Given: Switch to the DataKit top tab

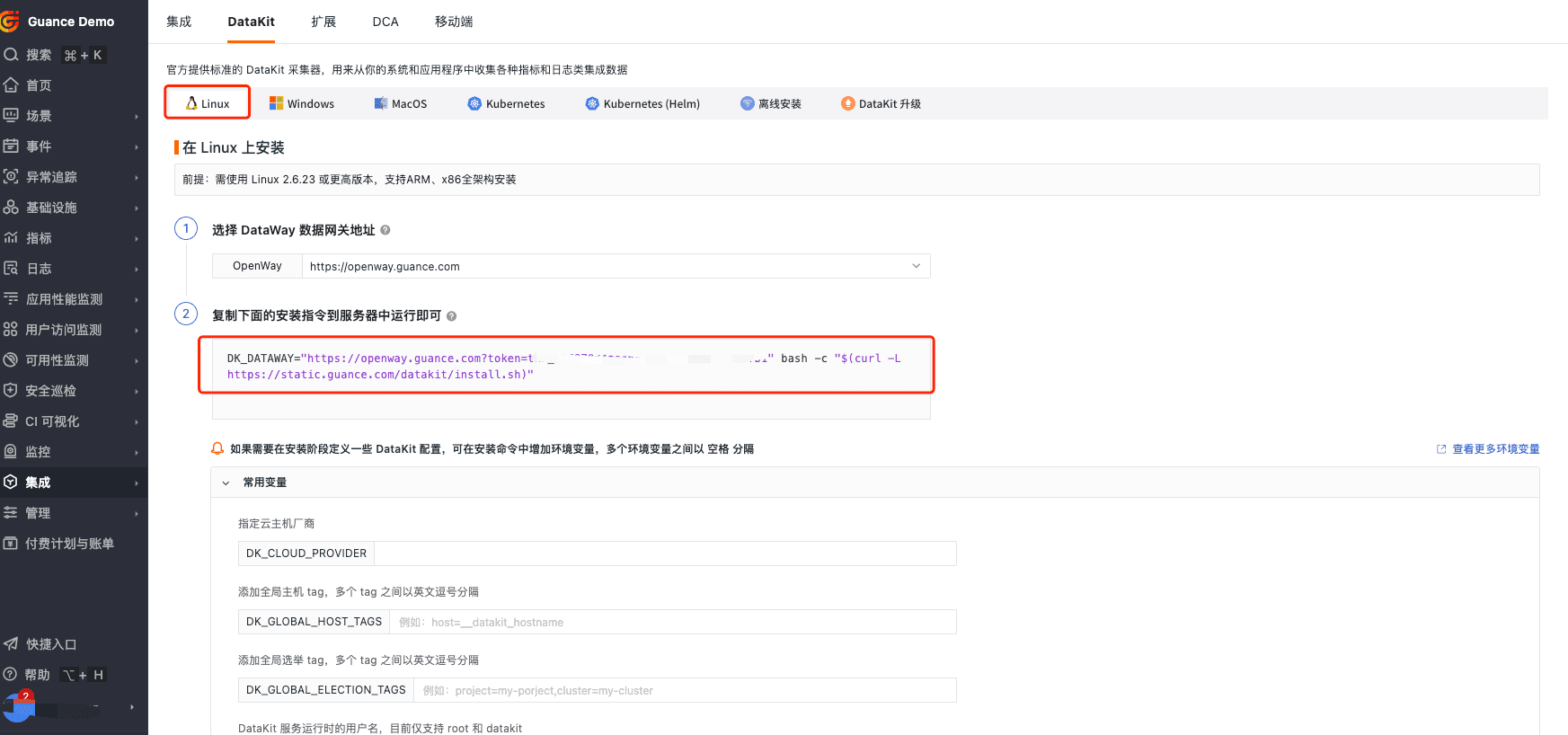Looking at the screenshot, I should click(251, 22).
